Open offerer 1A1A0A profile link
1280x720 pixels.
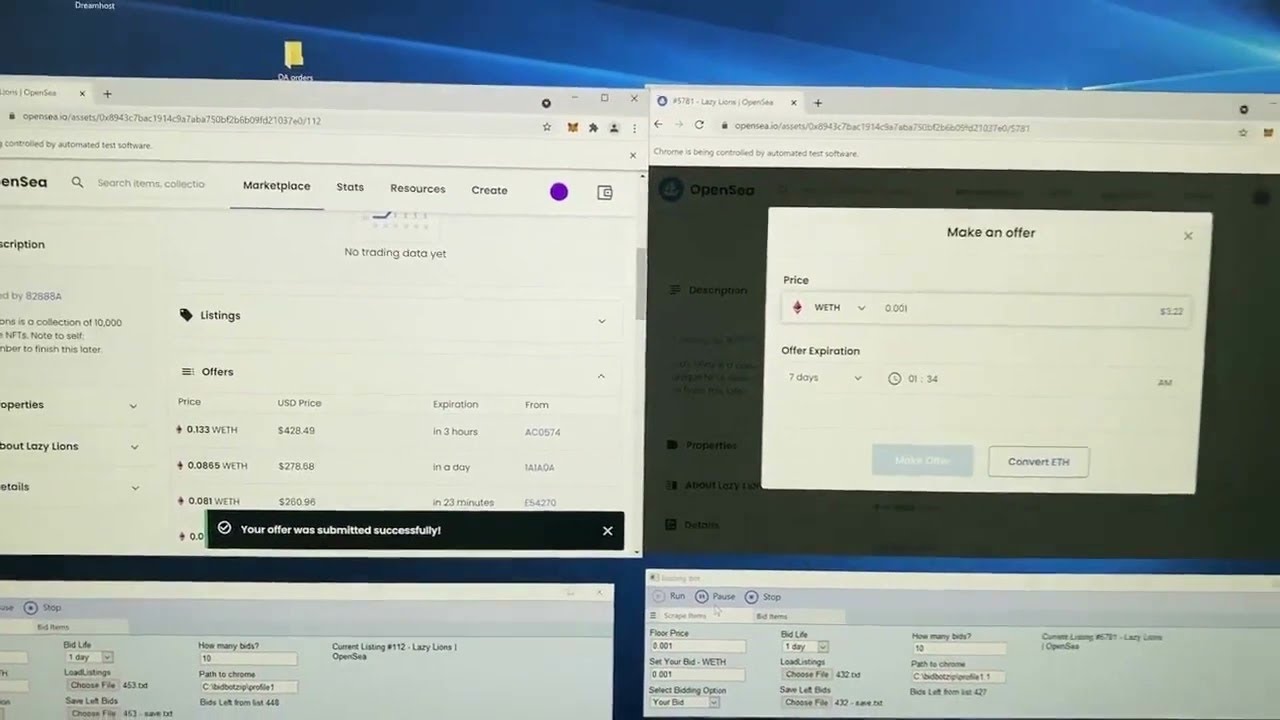539,468
